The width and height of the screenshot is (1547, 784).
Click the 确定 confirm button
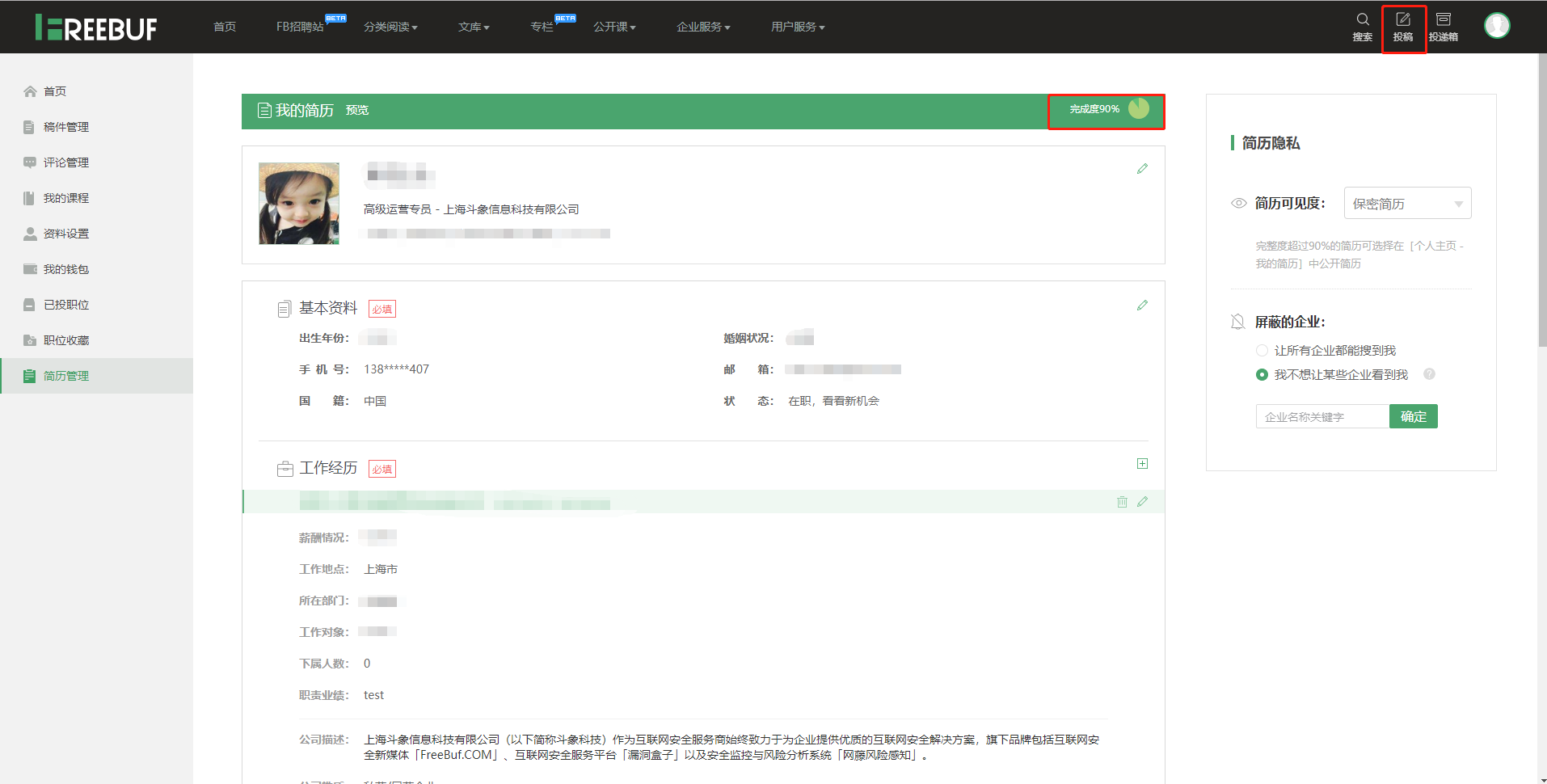(1414, 416)
